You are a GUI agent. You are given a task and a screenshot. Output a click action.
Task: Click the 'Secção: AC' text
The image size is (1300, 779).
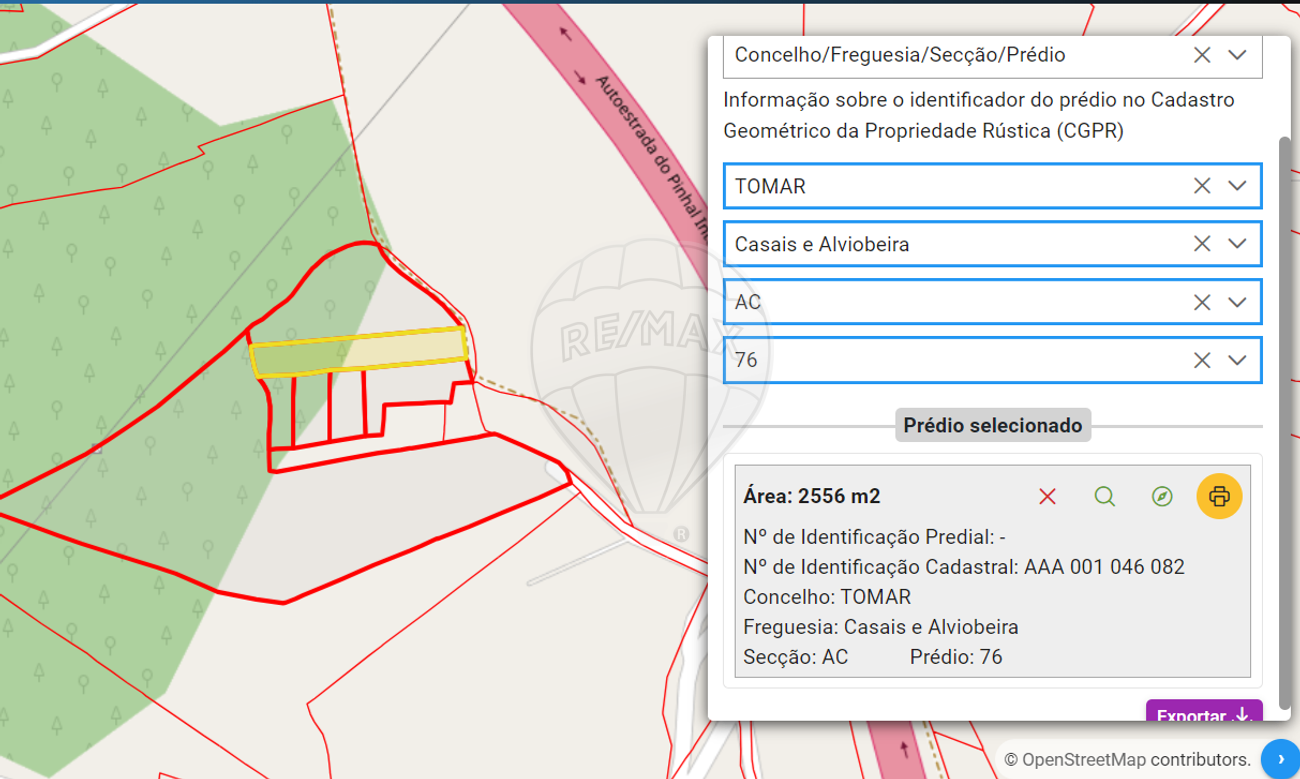[795, 657]
